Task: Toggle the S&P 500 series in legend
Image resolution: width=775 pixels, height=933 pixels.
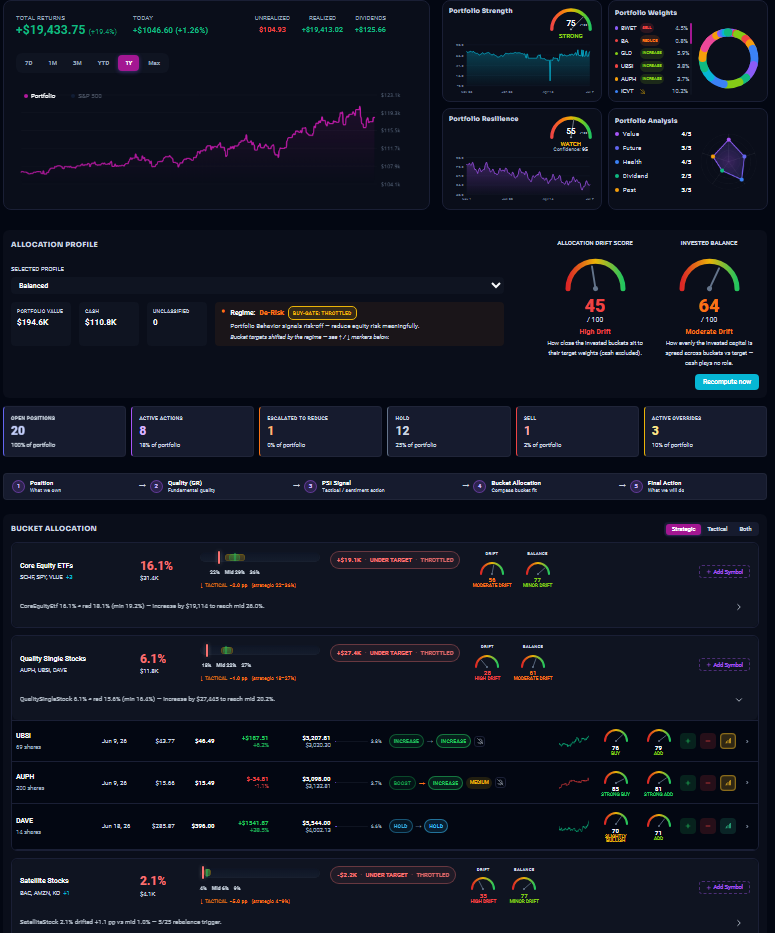Action: [x=86, y=96]
